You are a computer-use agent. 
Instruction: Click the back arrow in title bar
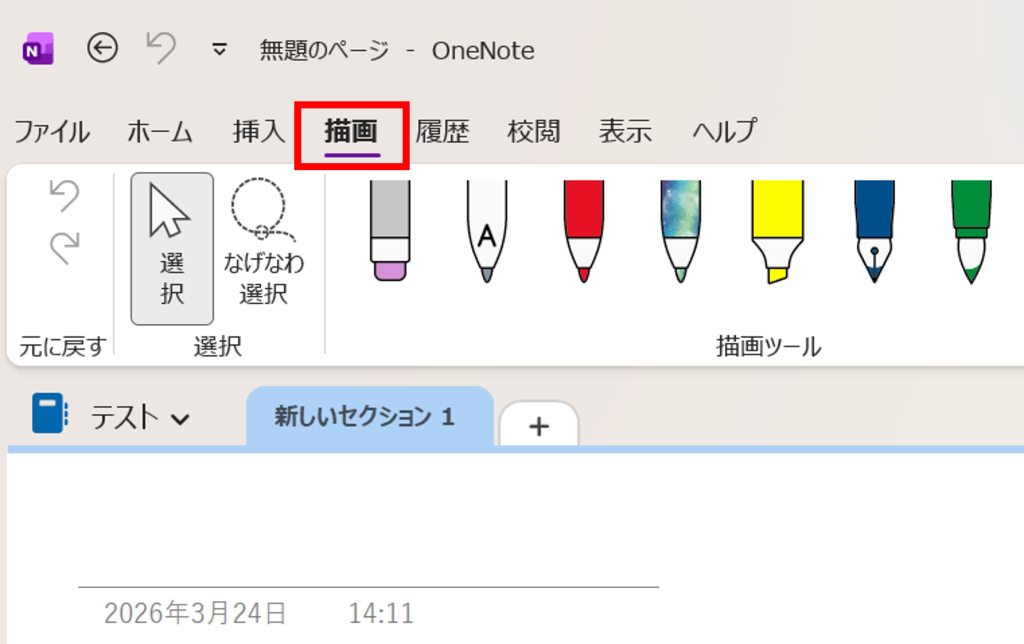(102, 48)
